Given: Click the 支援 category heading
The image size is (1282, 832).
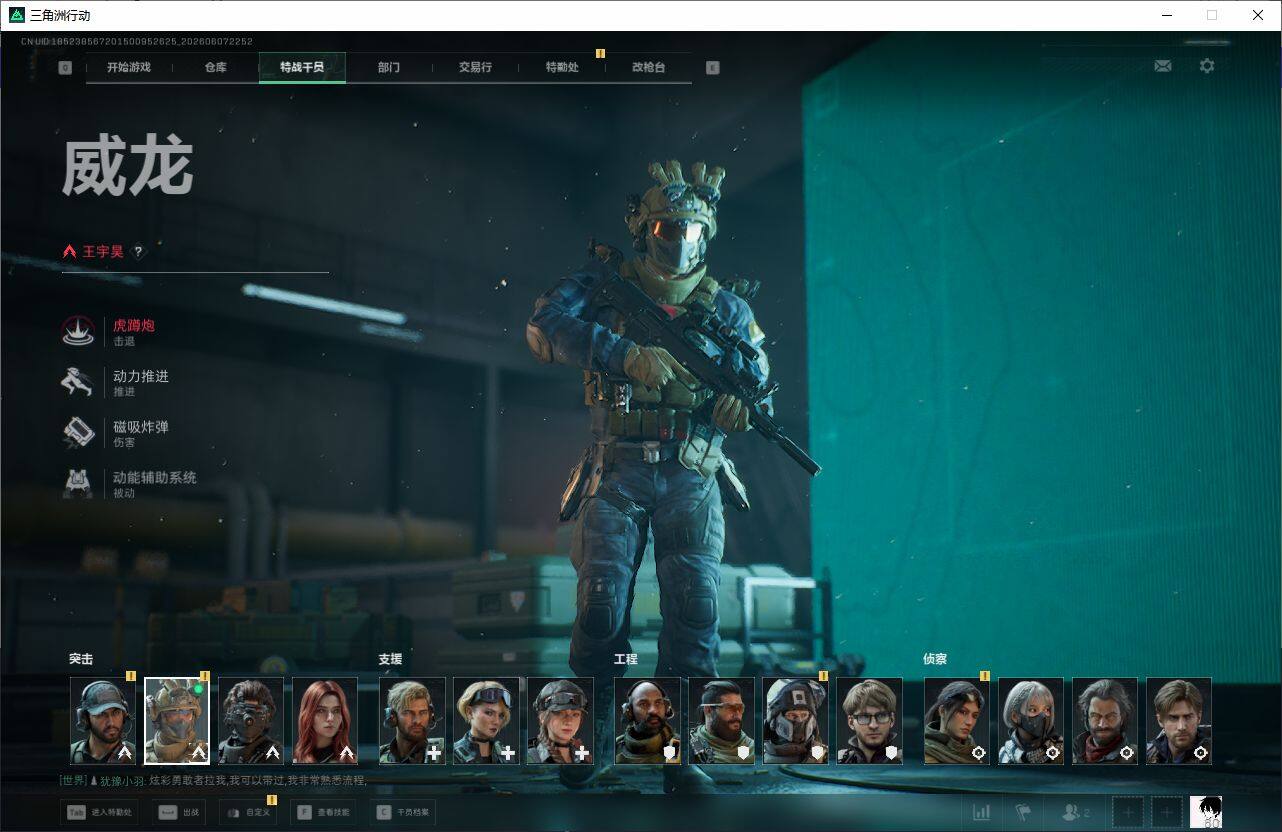Looking at the screenshot, I should click(390, 659).
